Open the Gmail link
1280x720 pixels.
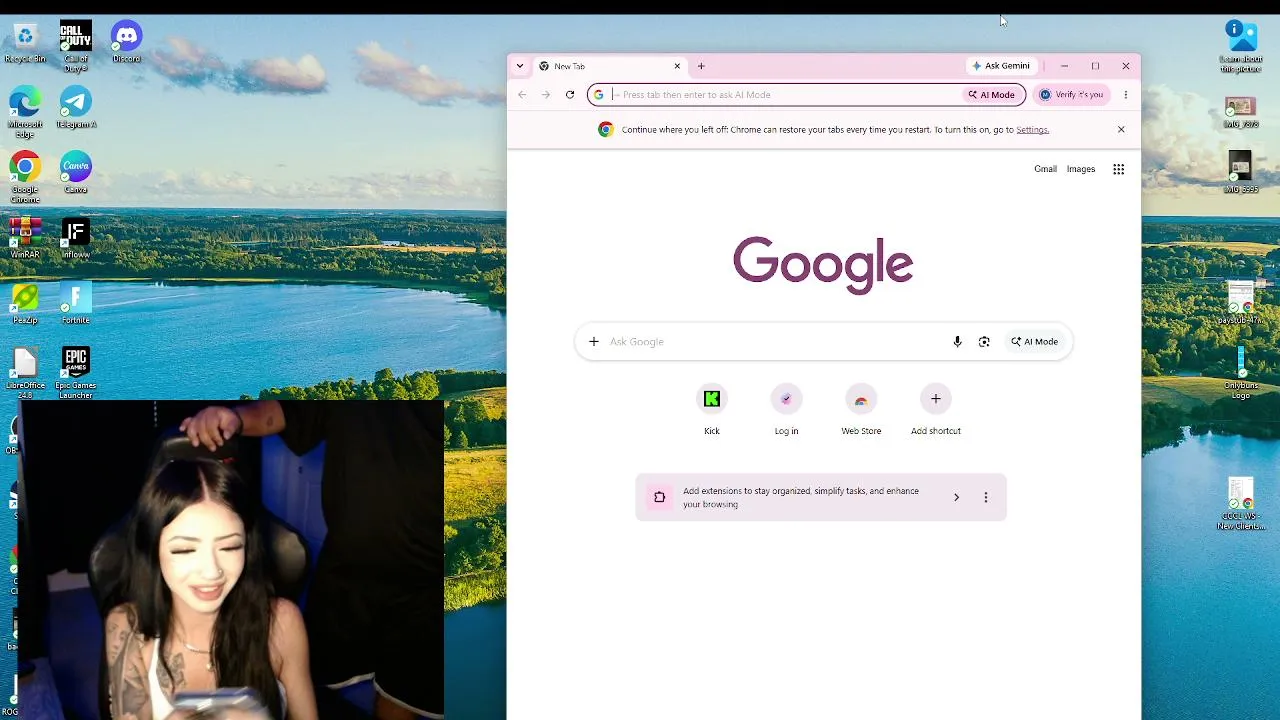(x=1045, y=169)
